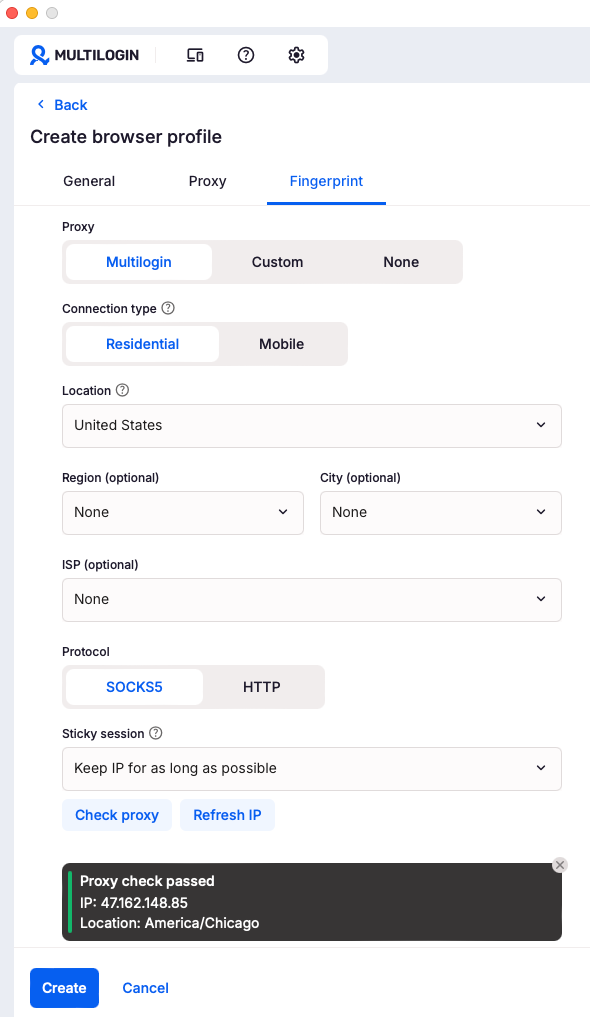Open settings via the gear icon
The width and height of the screenshot is (590, 1017).
click(x=296, y=55)
